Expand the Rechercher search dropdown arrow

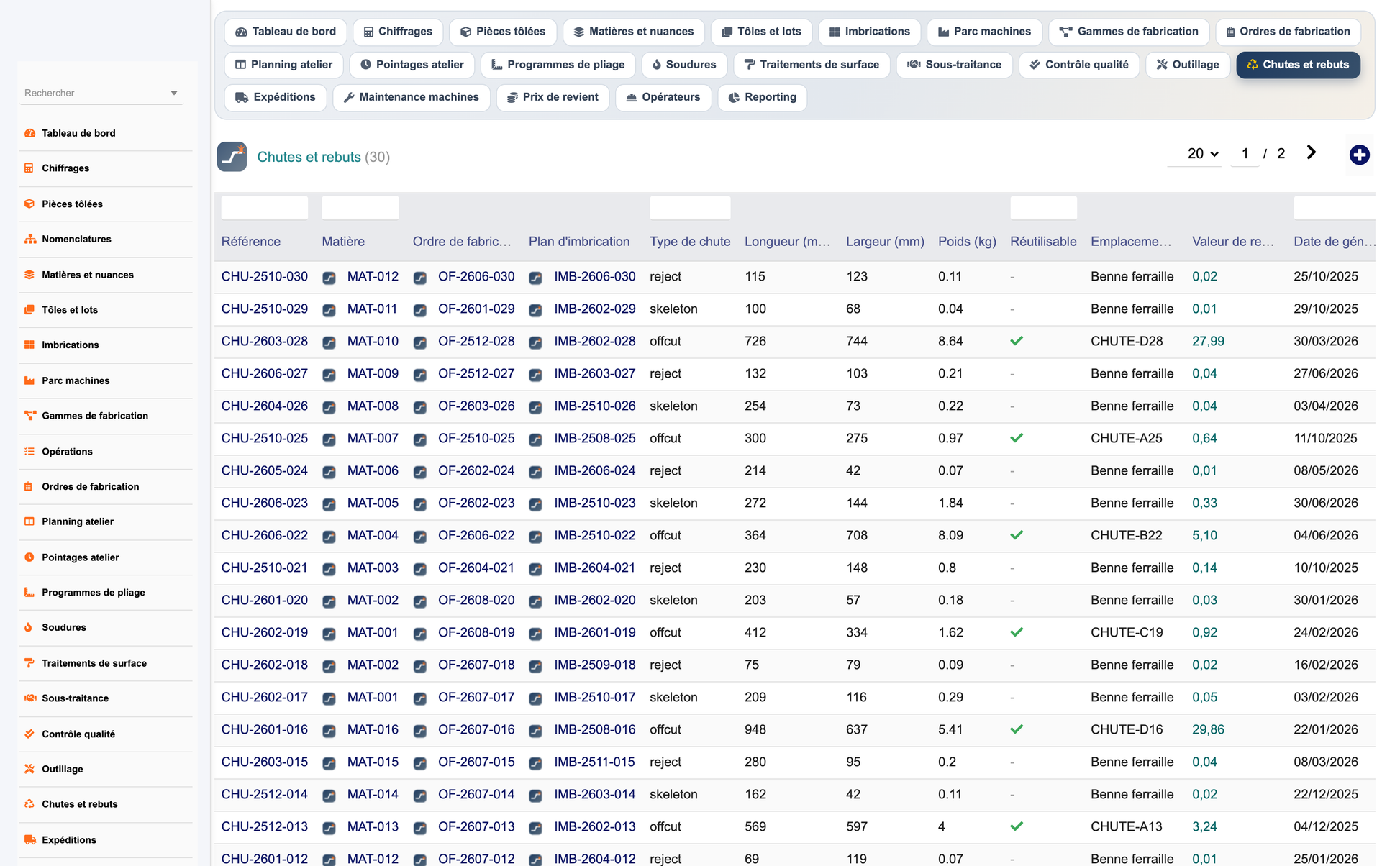[x=173, y=93]
